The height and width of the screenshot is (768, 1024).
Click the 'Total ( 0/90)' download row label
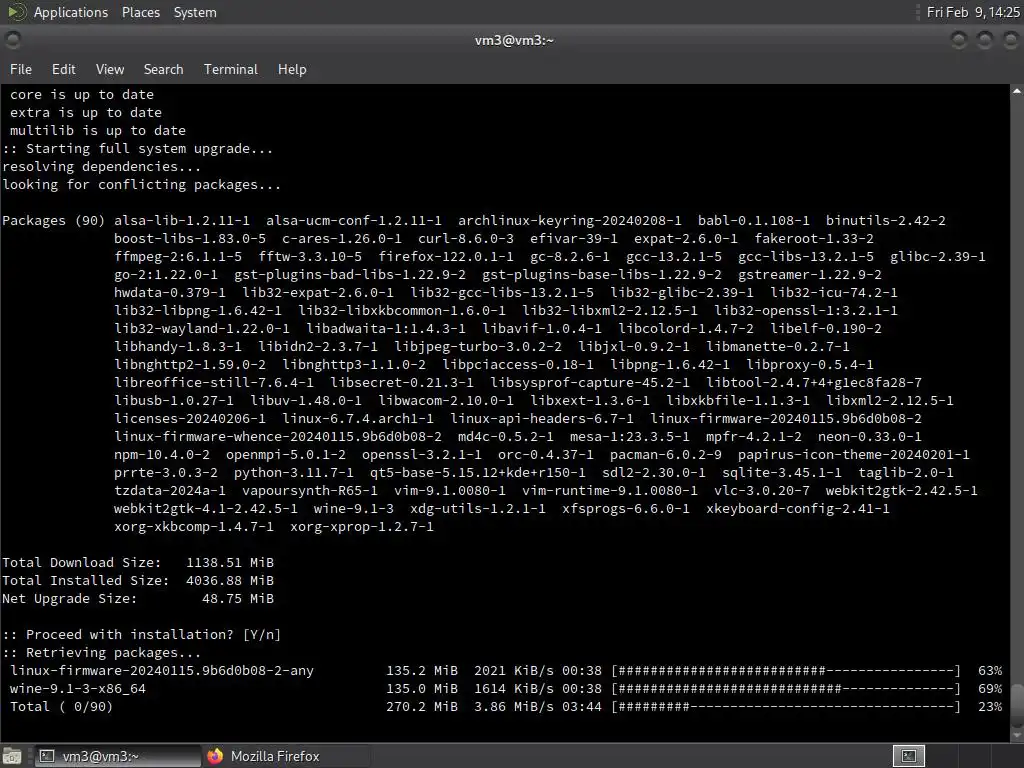click(61, 707)
